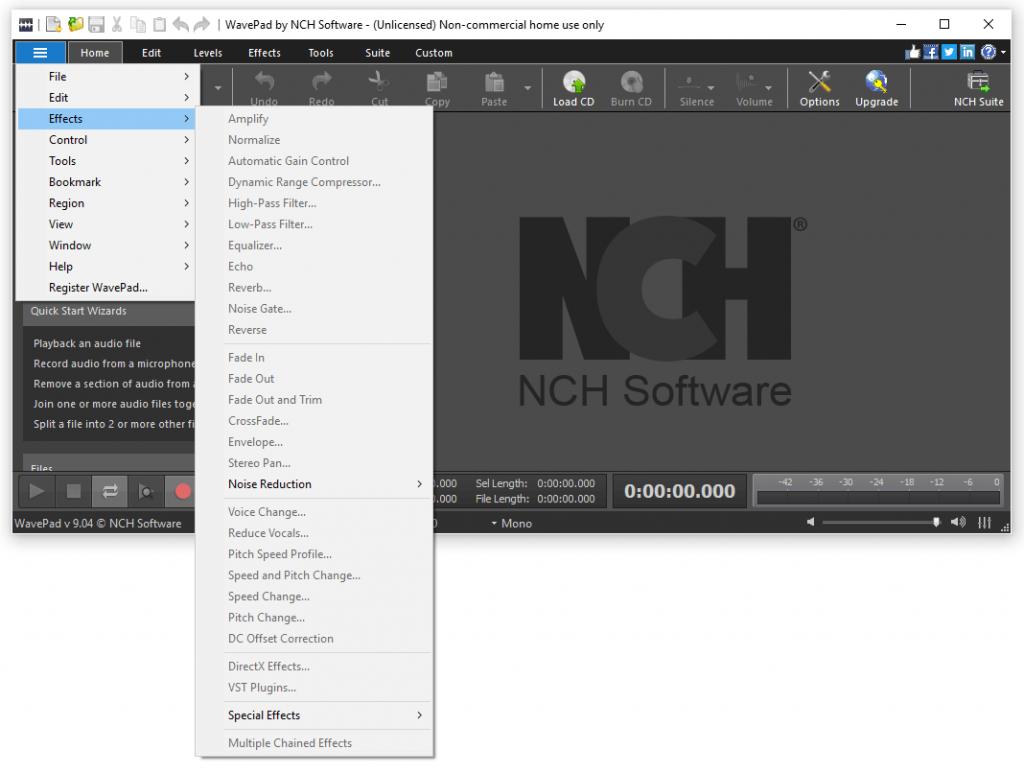This screenshot has width=1024, height=773.
Task: Click the Redo toolbar icon
Action: 321,88
